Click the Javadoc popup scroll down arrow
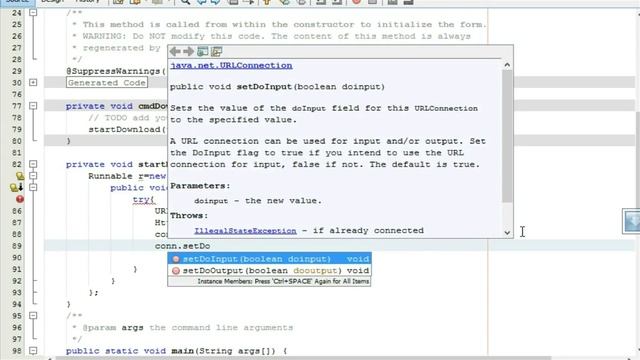This screenshot has height=360, width=640. (507, 233)
